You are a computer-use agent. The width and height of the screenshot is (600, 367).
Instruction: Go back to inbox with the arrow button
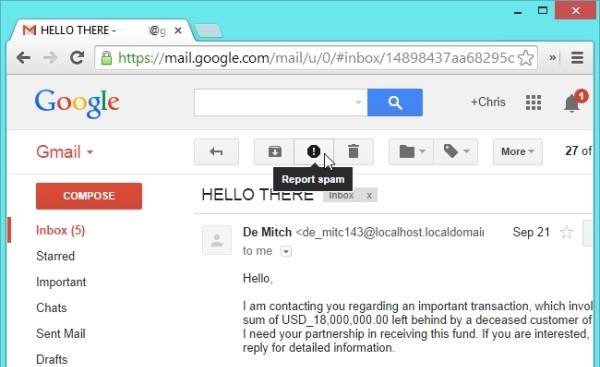(x=216, y=152)
